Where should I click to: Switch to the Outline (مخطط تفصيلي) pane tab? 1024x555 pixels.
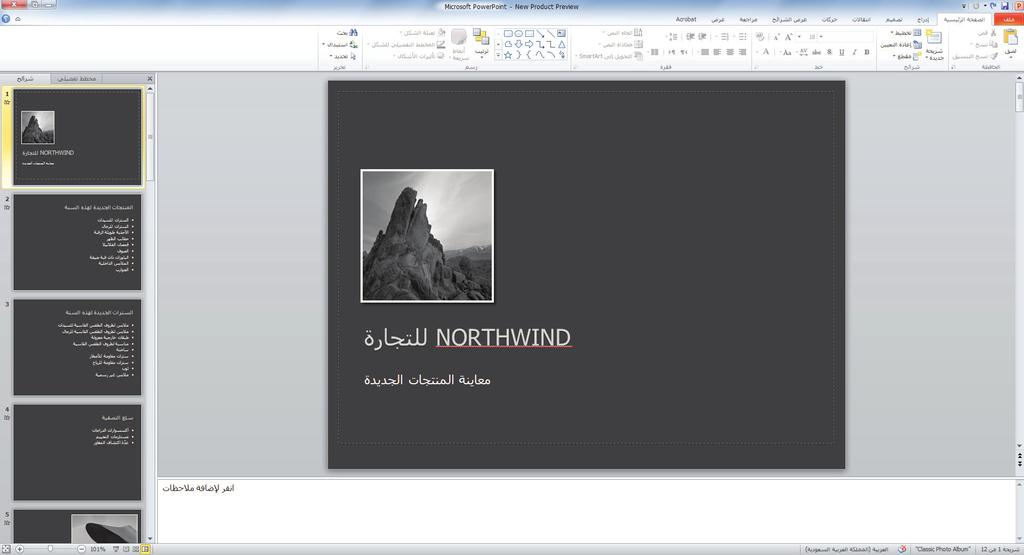pos(76,78)
